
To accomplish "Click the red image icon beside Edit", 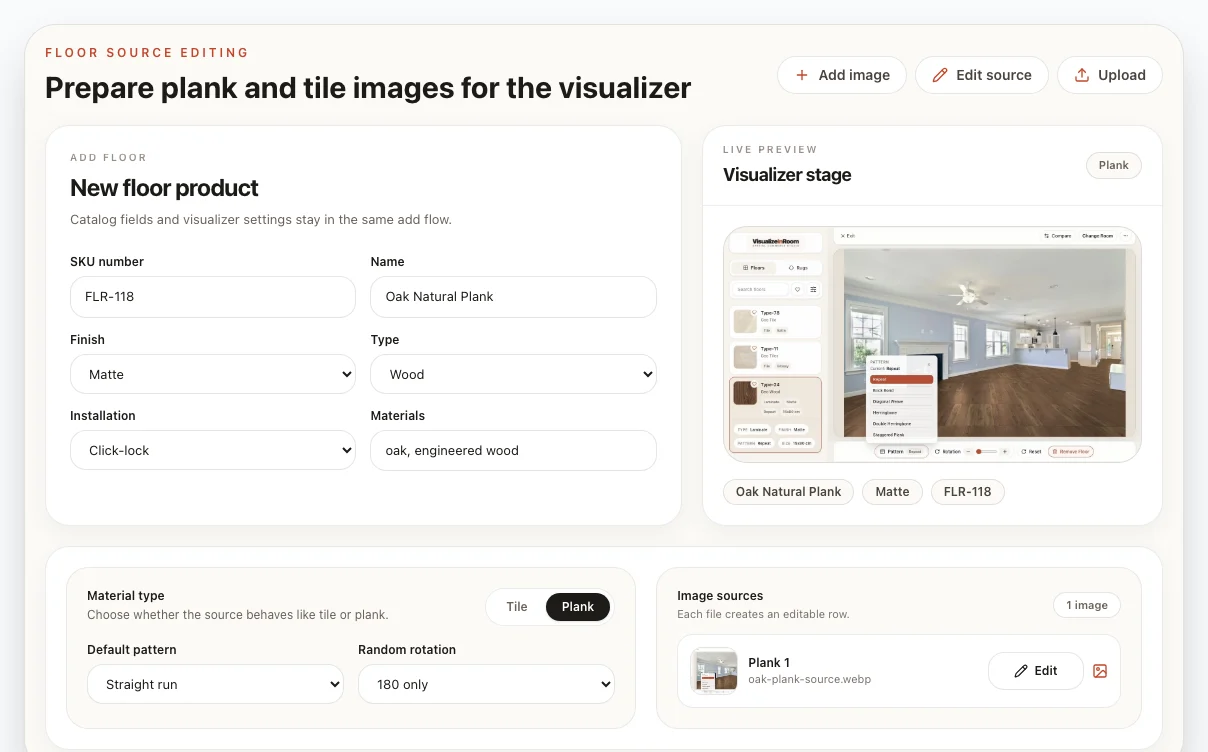I will click(x=1100, y=671).
